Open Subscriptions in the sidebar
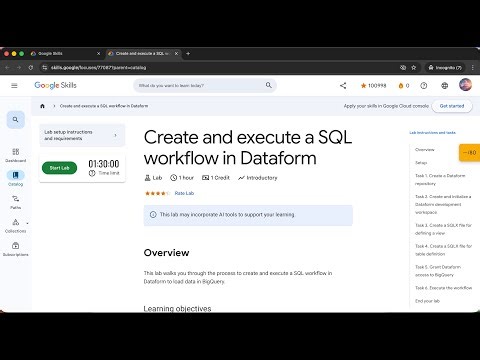This screenshot has width=480, height=360. click(x=16, y=249)
